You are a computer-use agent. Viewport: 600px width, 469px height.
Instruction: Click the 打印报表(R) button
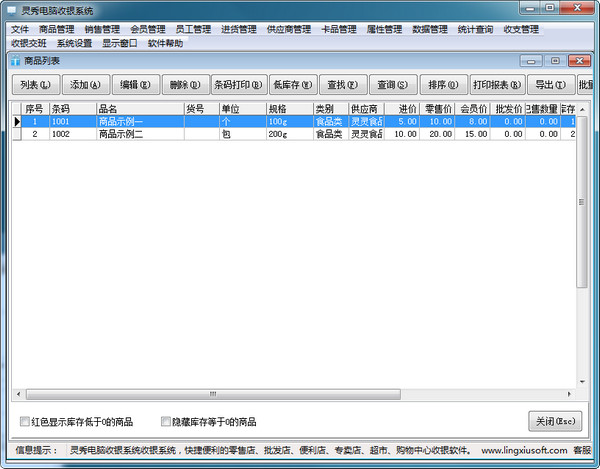pyautogui.click(x=496, y=85)
